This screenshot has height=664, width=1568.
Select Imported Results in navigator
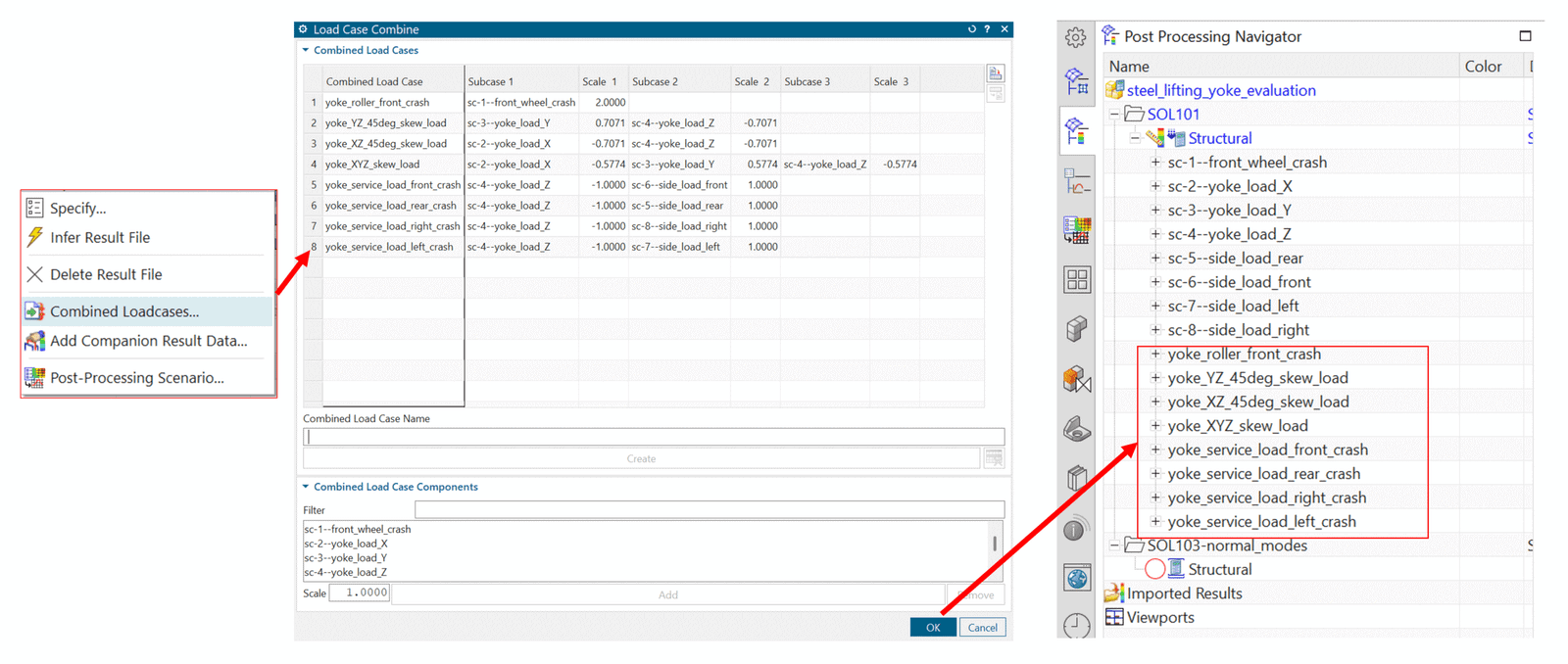[1184, 593]
